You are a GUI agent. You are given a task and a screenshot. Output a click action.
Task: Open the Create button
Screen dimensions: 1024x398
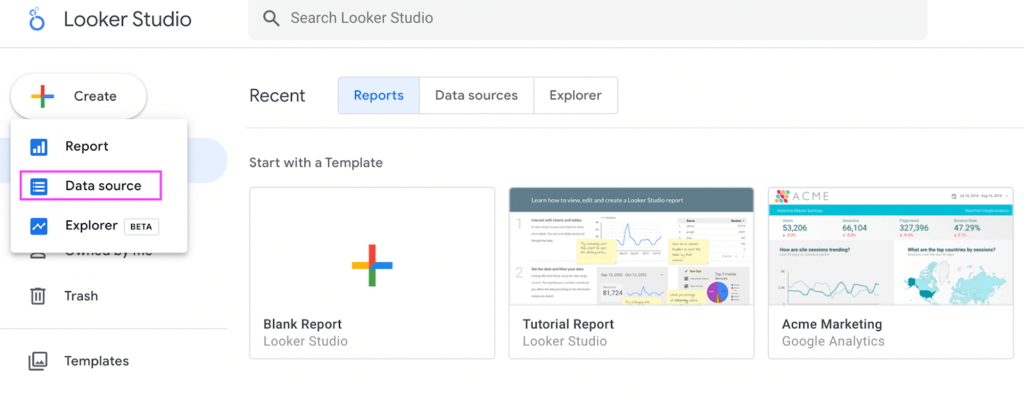point(78,96)
